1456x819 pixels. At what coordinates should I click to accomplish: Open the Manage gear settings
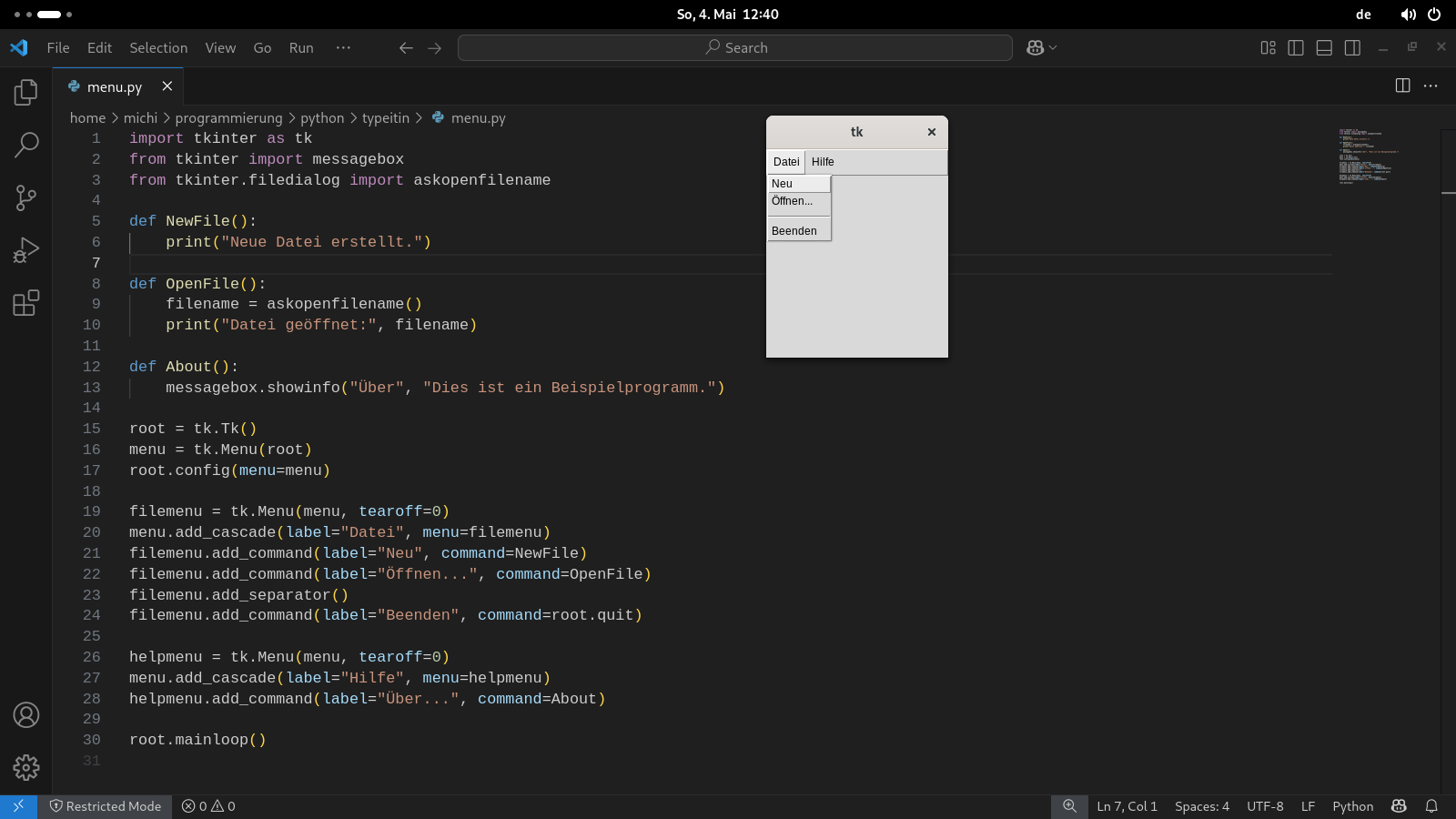(x=26, y=767)
